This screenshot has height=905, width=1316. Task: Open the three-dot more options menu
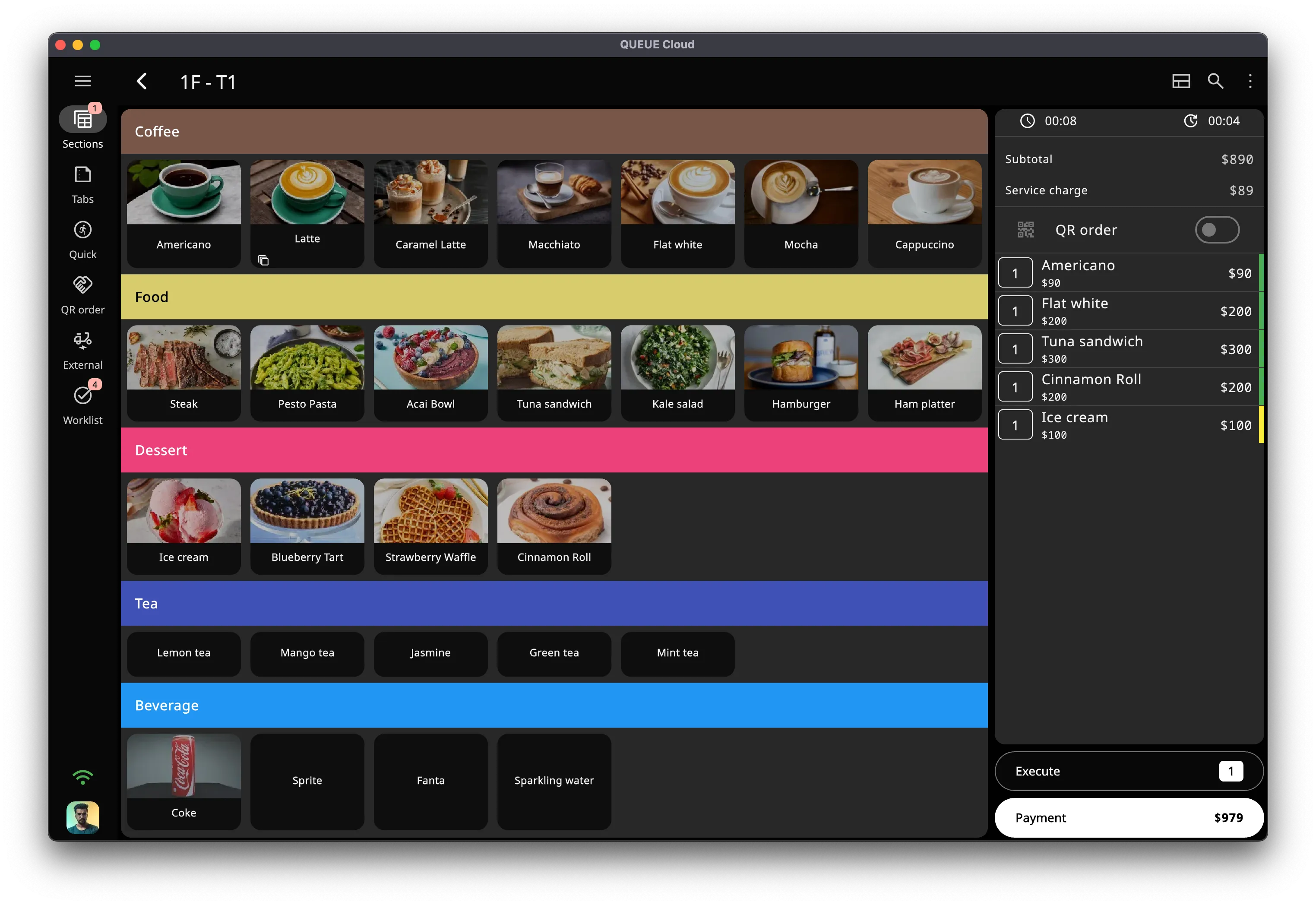(x=1250, y=81)
